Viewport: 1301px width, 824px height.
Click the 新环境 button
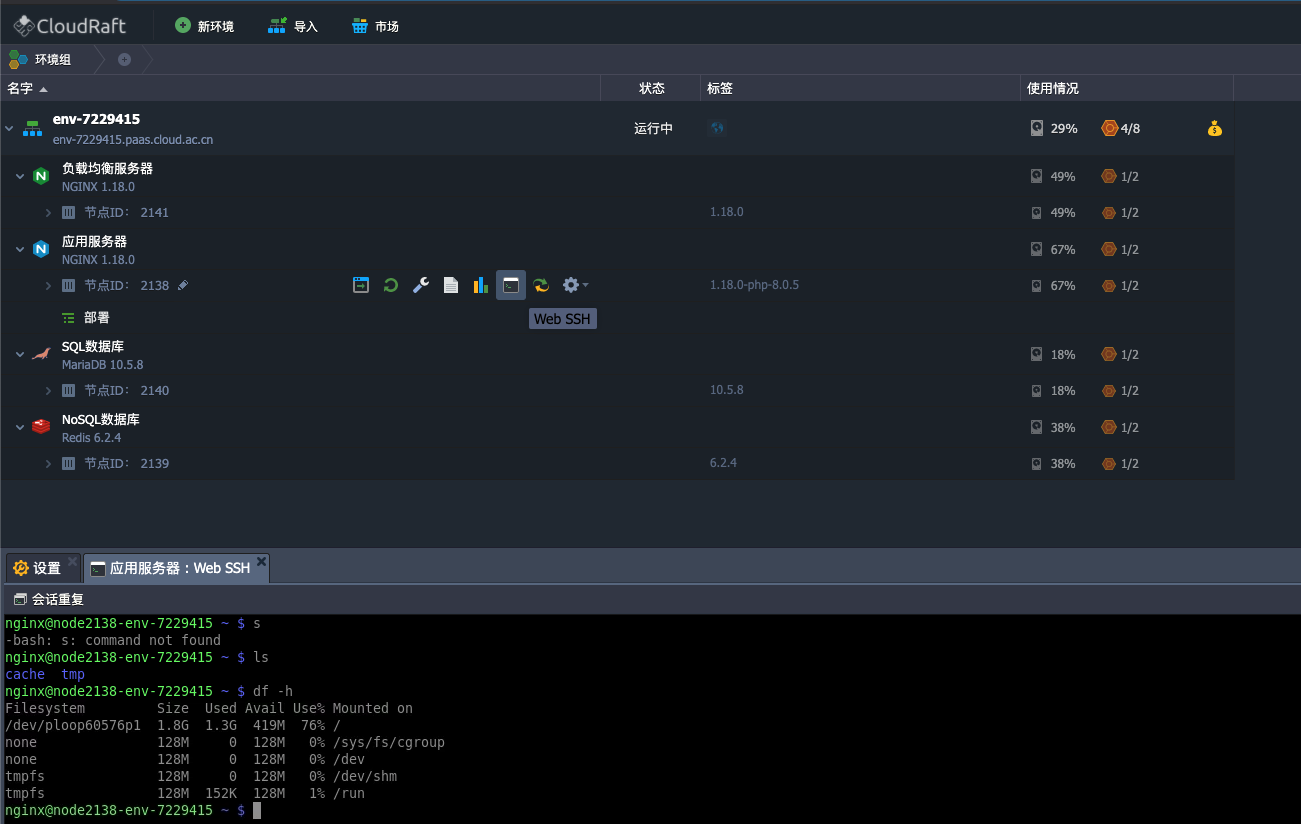coord(205,26)
